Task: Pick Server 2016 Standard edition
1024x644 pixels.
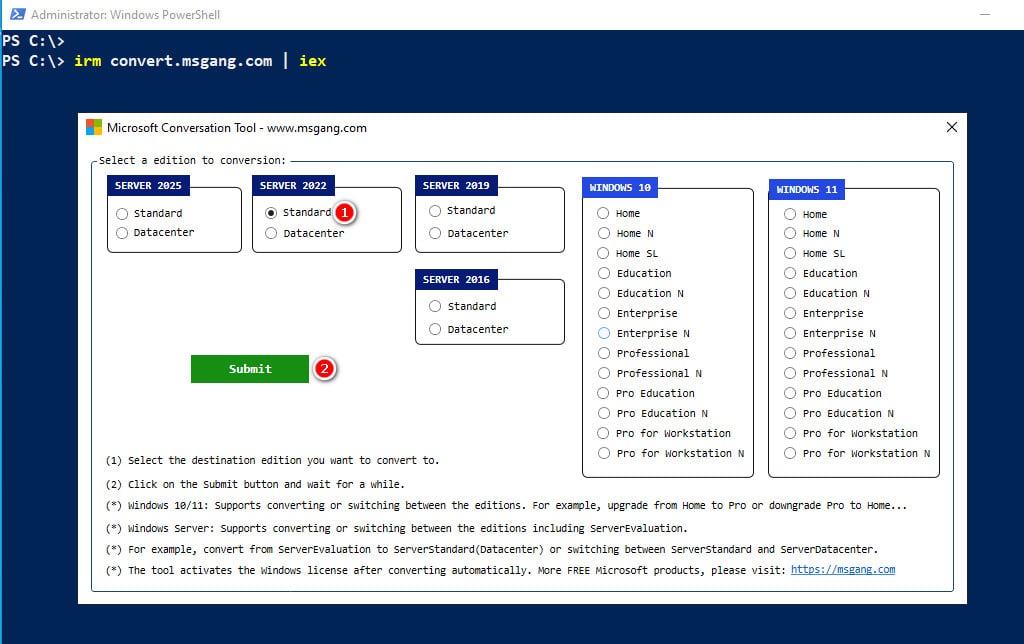Action: point(435,306)
